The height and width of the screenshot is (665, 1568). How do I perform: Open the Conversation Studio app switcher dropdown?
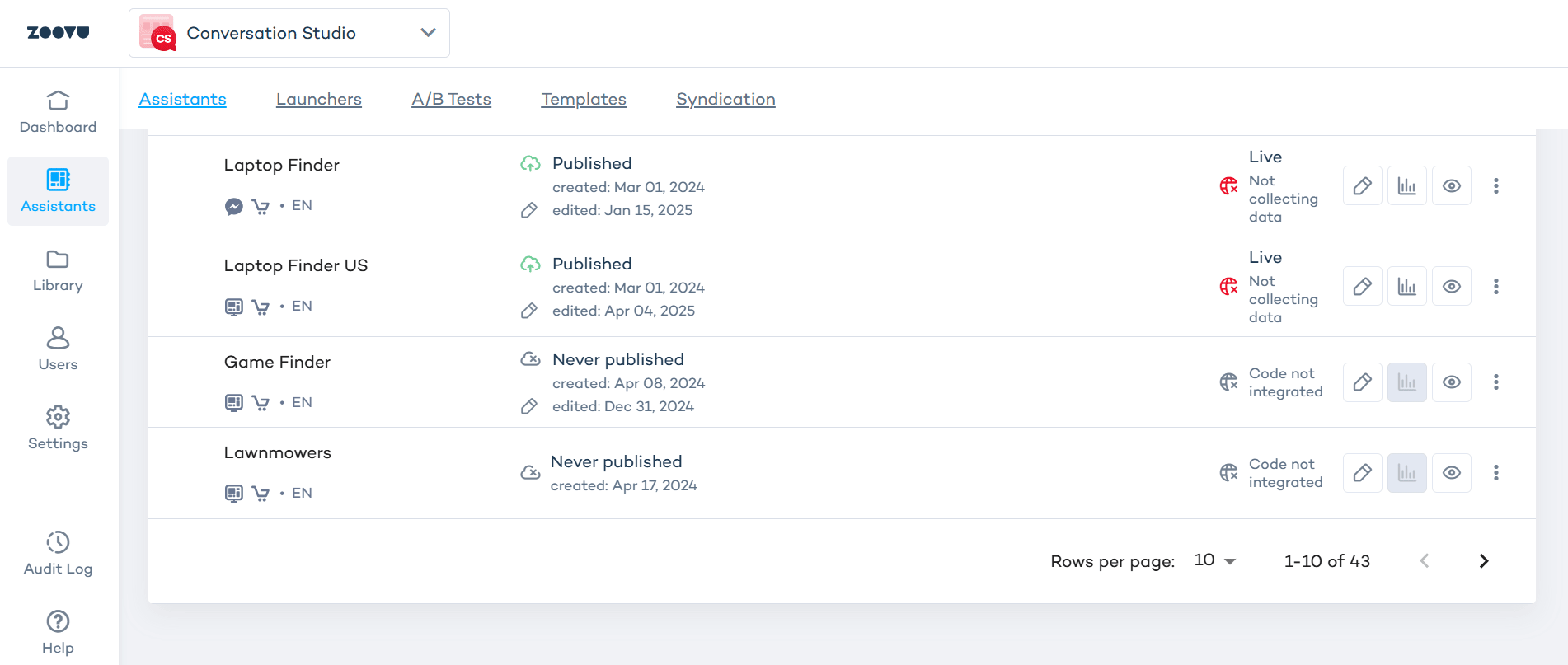click(289, 33)
